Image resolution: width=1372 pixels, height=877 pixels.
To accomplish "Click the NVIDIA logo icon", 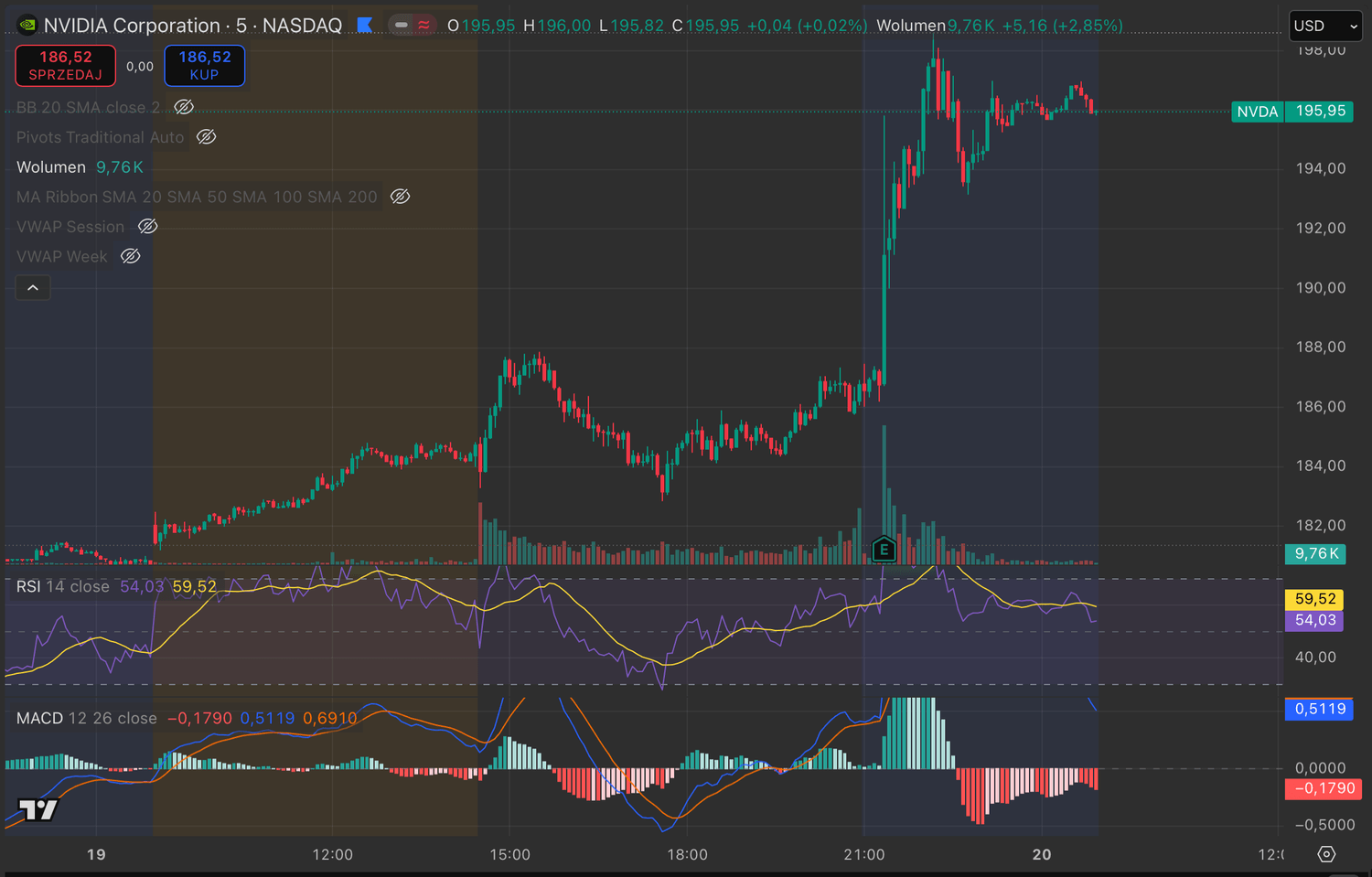I will [27, 26].
